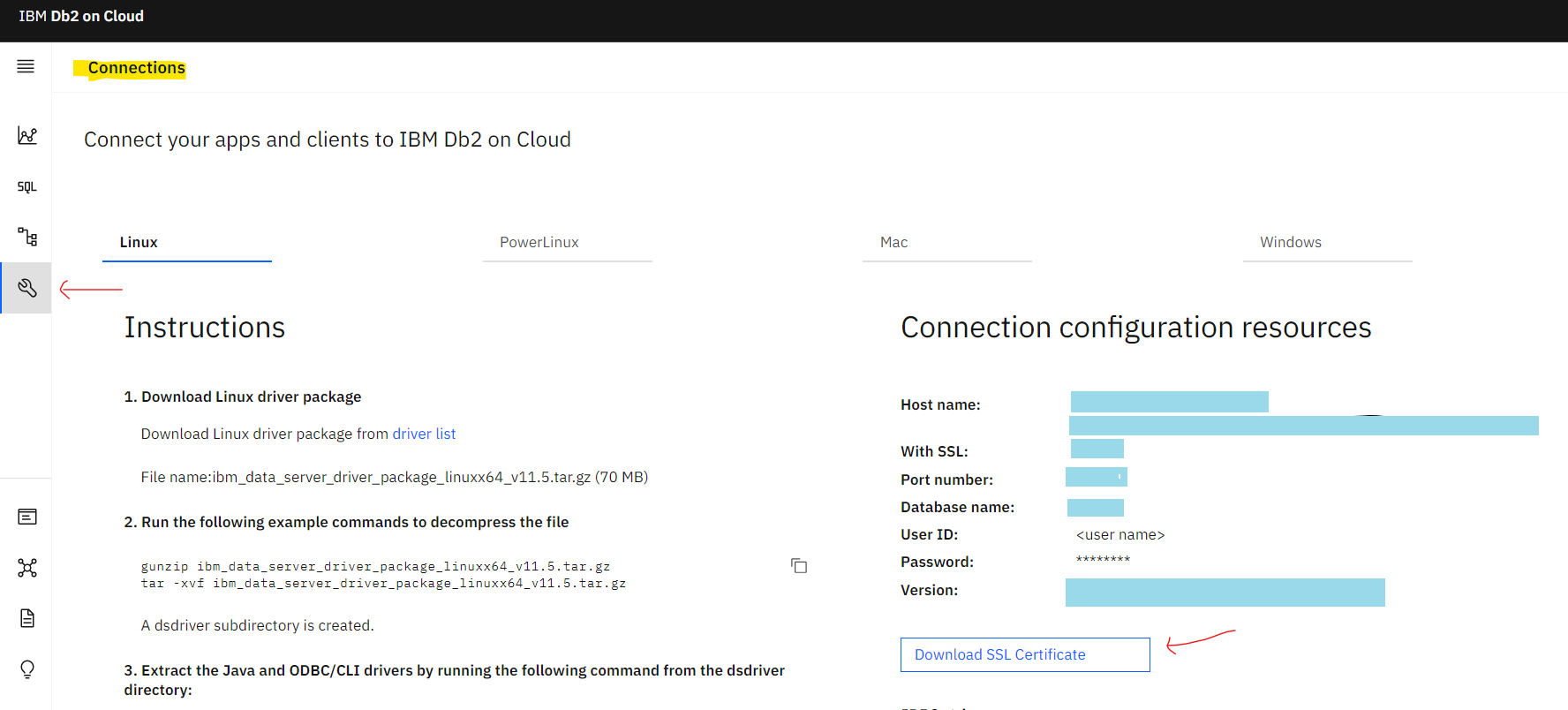Open the Windows tab
Screen dimensions: 1568x710
tap(1290, 242)
